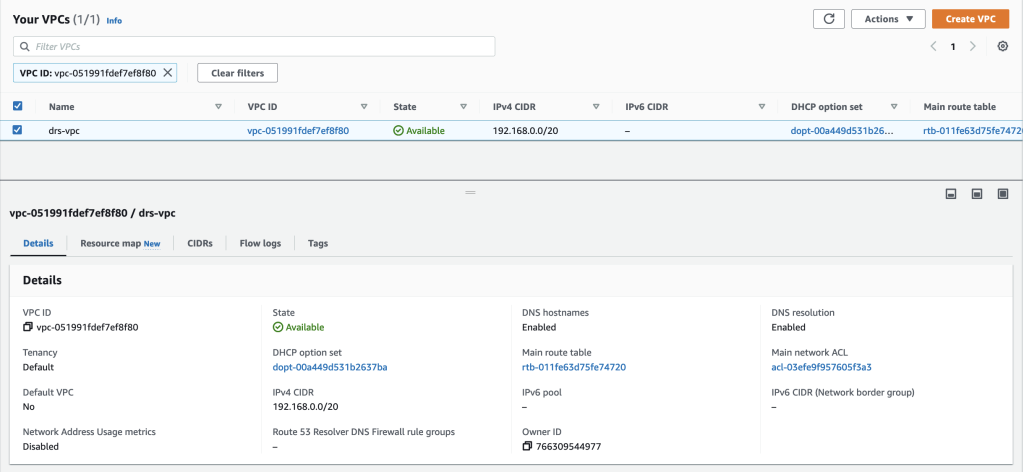Open Info link next to Your VPCs
The image size is (1024, 472).
pos(114,20)
